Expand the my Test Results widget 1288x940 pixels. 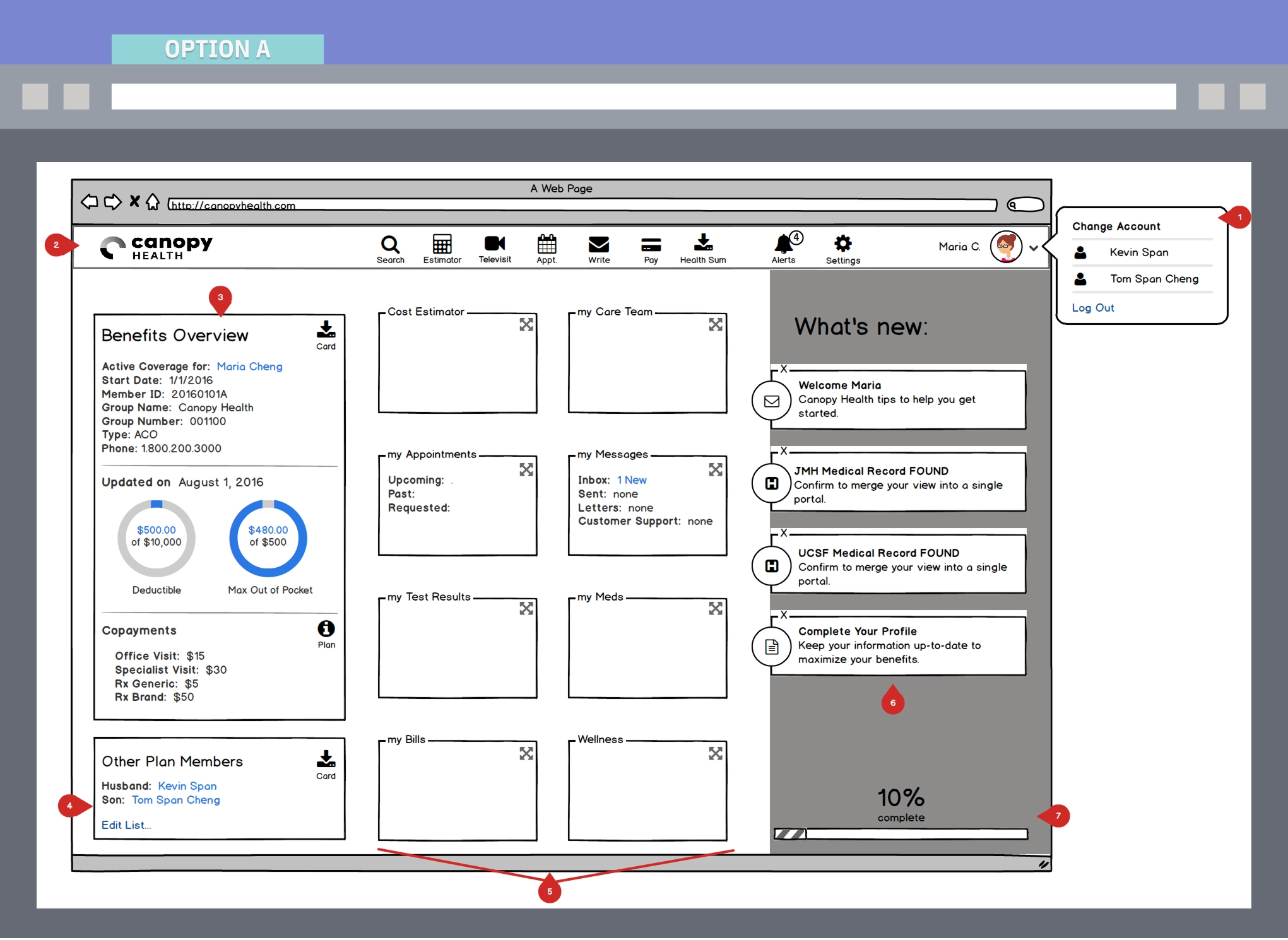pos(526,608)
